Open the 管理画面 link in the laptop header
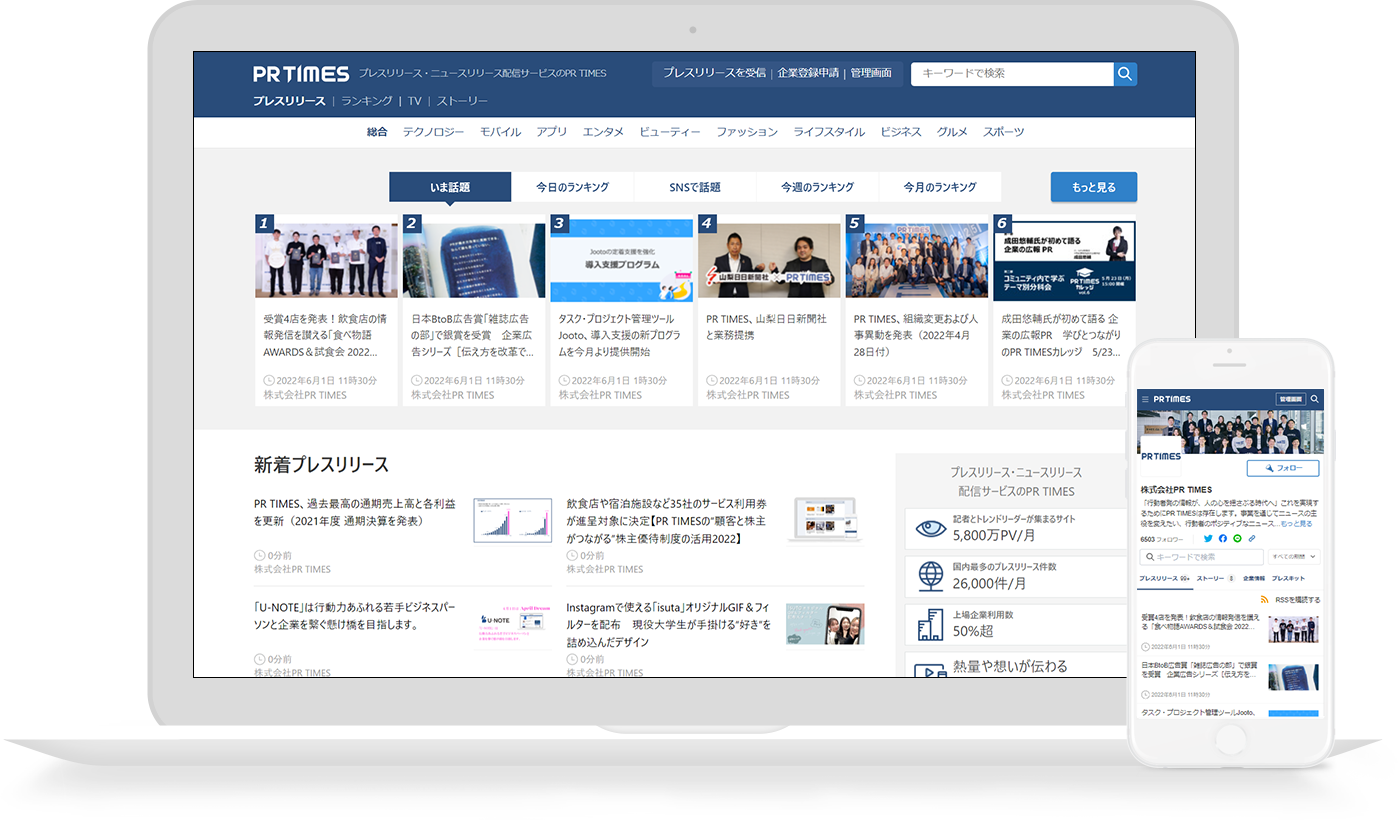Image resolution: width=1398 pixels, height=820 pixels. pyautogui.click(x=871, y=73)
